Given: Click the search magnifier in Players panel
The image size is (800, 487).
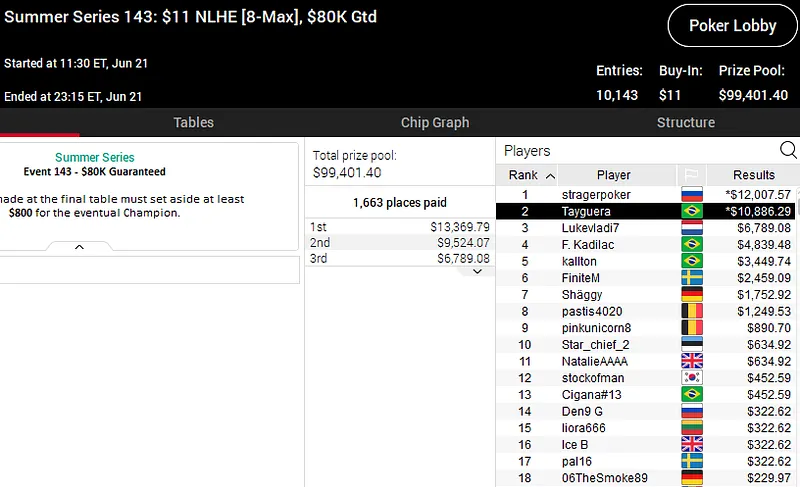Looking at the screenshot, I should click(x=788, y=151).
